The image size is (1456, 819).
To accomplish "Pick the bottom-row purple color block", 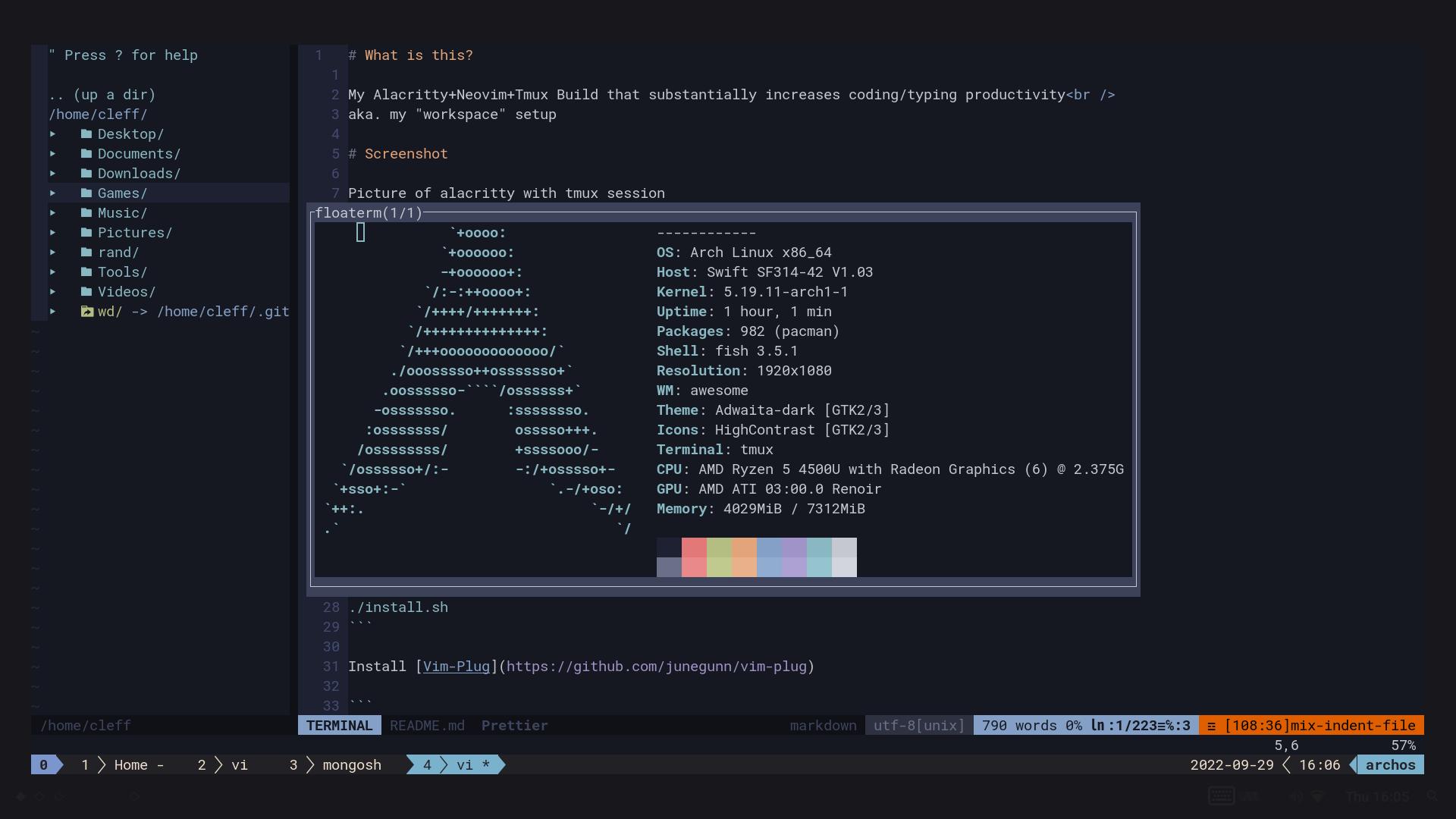I will 794,567.
